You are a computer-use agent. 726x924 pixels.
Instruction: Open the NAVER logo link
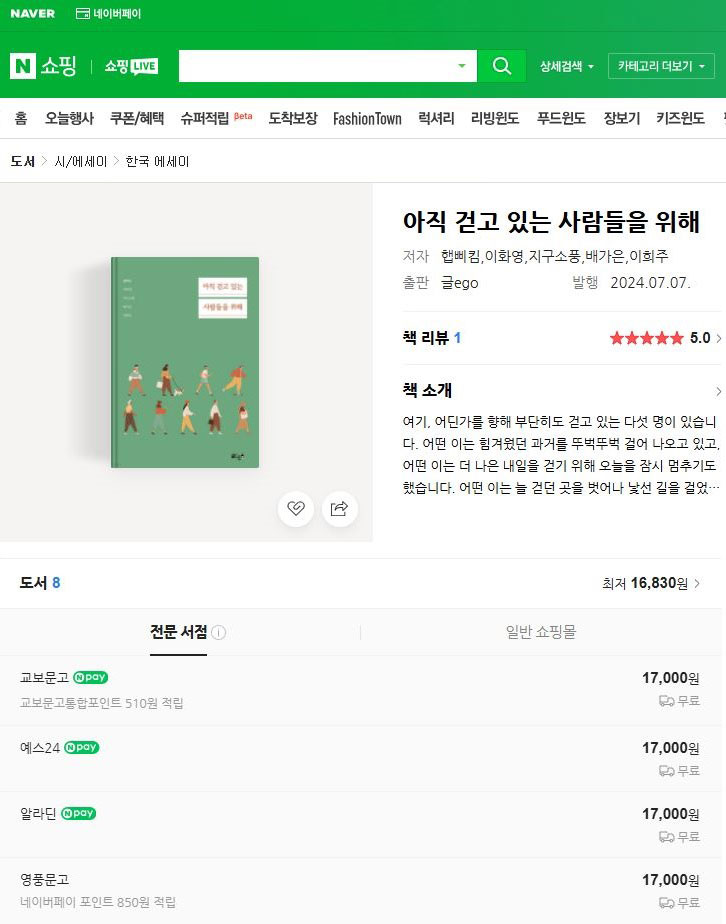(32, 14)
